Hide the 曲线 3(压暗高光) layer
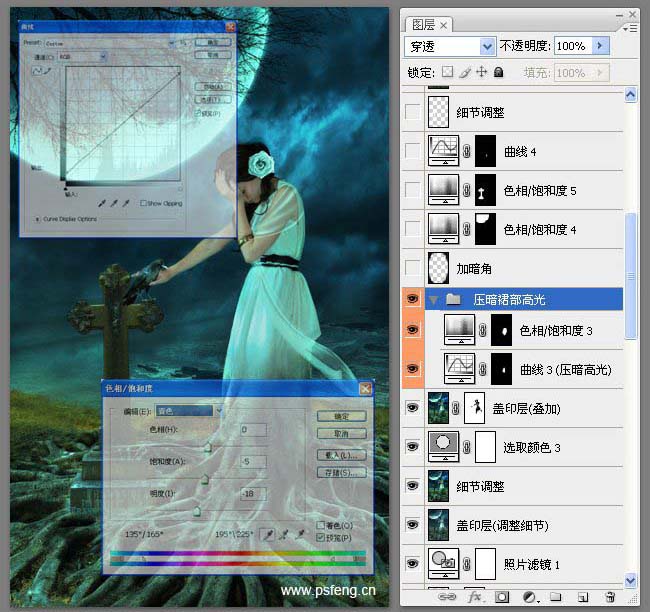The height and width of the screenshot is (612, 650). (x=412, y=369)
